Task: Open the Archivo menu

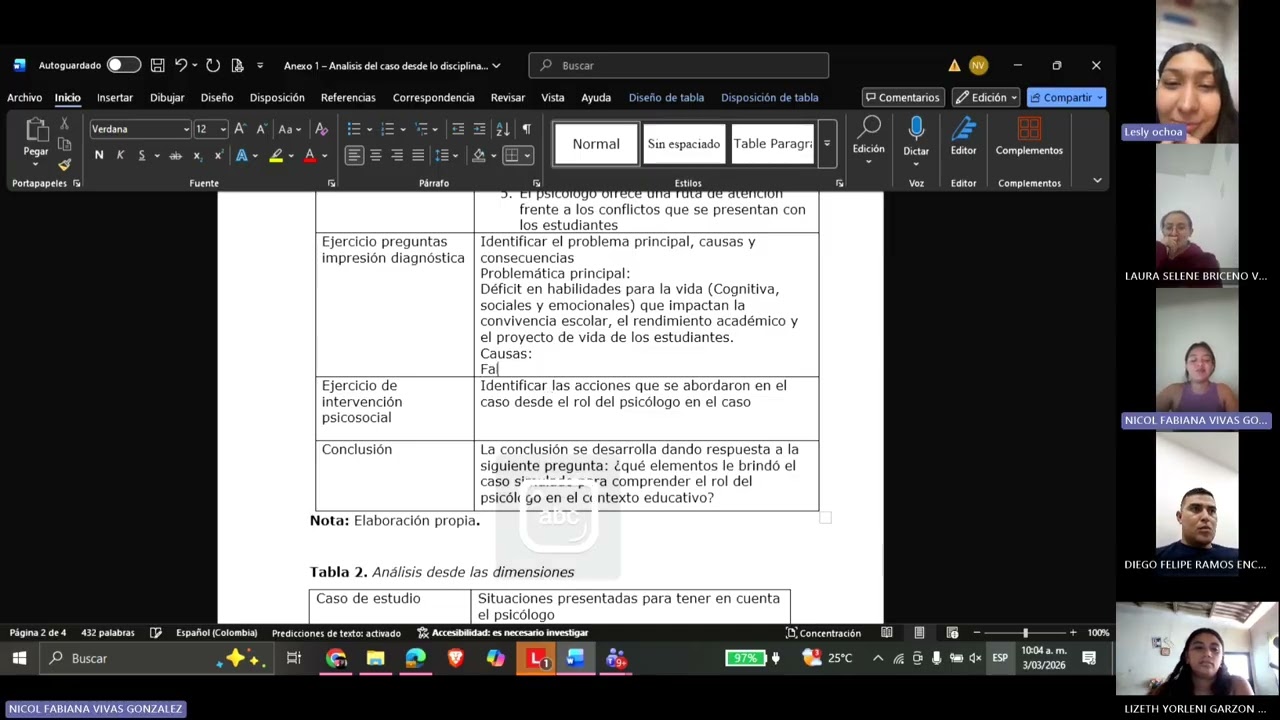Action: tap(24, 97)
